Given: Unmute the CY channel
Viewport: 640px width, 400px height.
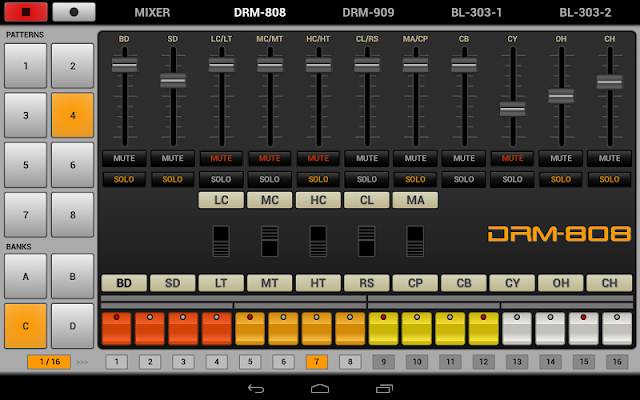Looking at the screenshot, I should click(512, 158).
